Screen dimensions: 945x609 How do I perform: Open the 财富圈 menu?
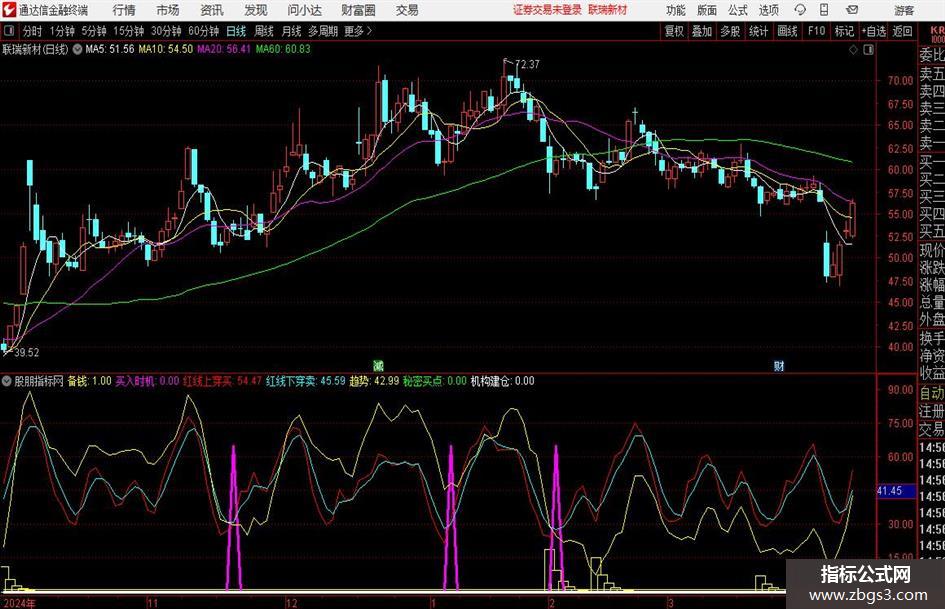coord(358,10)
